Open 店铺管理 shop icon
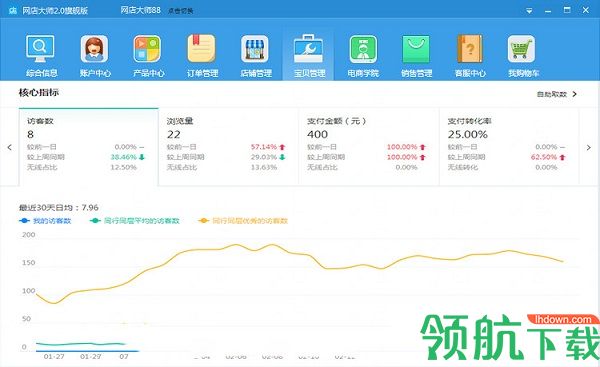The width and height of the screenshot is (600, 367). [x=255, y=49]
